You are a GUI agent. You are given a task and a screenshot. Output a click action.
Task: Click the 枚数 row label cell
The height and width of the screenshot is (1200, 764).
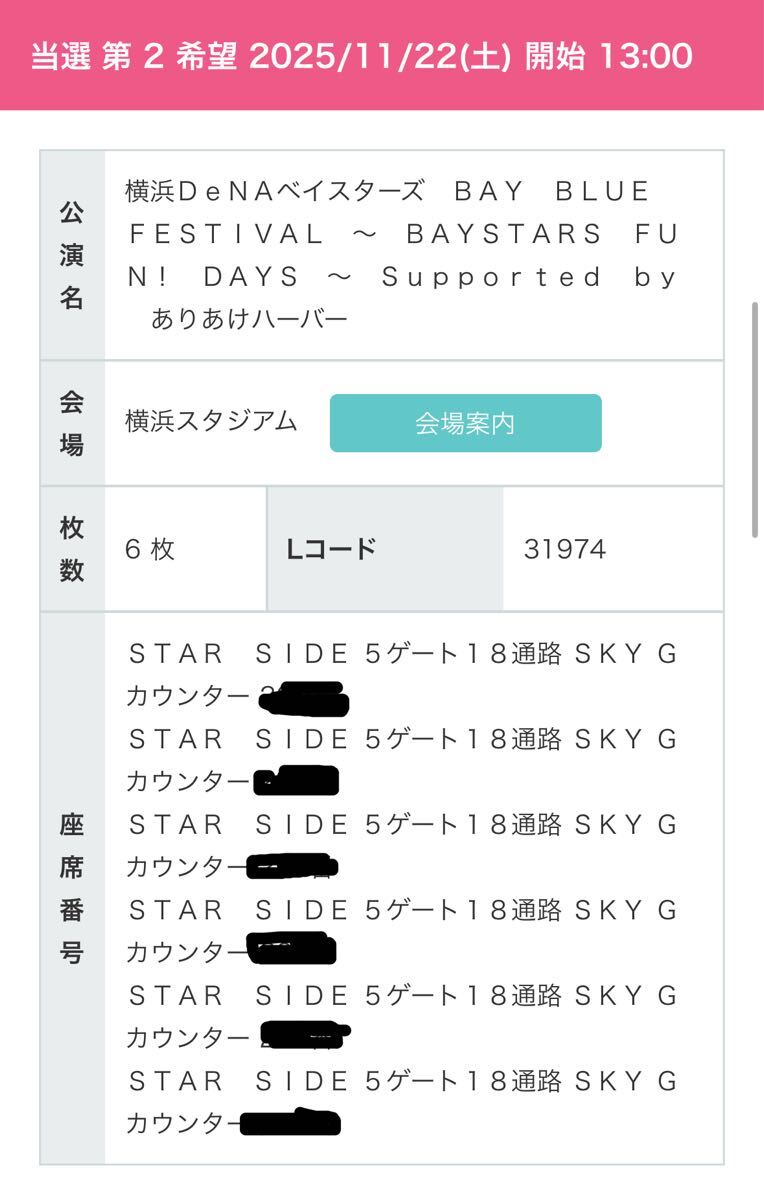coord(72,549)
